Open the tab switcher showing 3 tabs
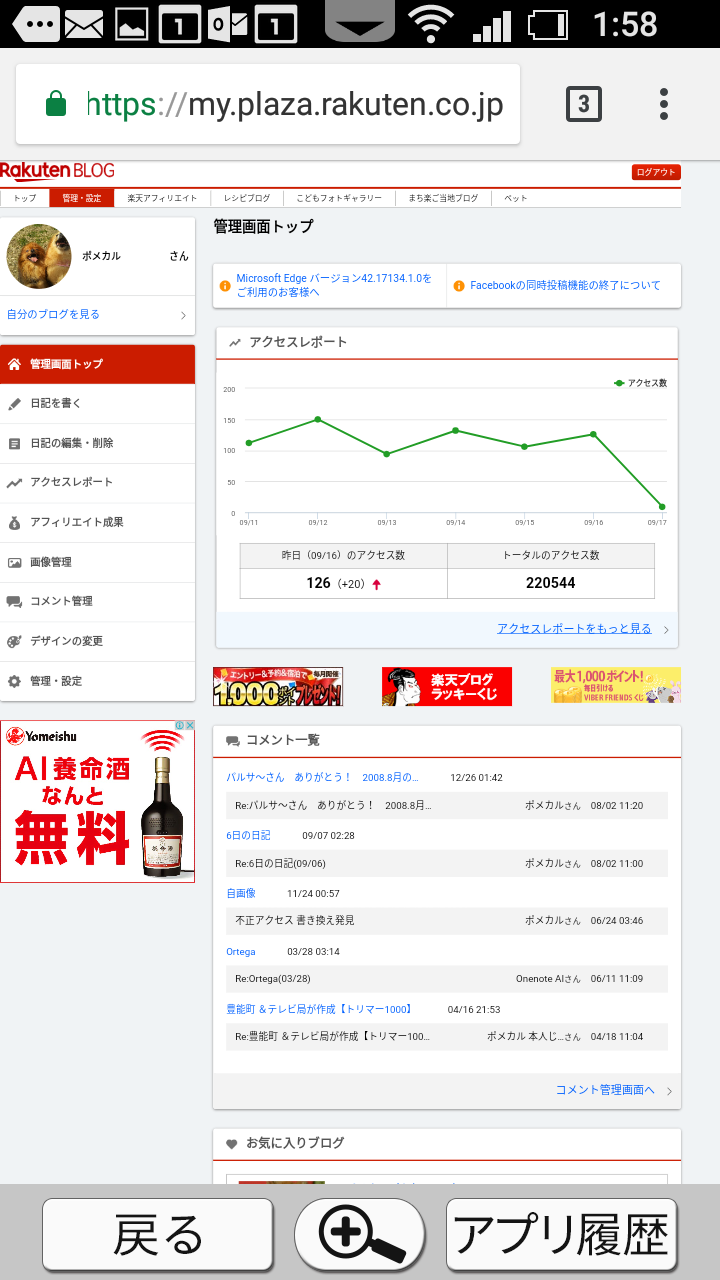This screenshot has height=1280, width=720. click(x=584, y=104)
